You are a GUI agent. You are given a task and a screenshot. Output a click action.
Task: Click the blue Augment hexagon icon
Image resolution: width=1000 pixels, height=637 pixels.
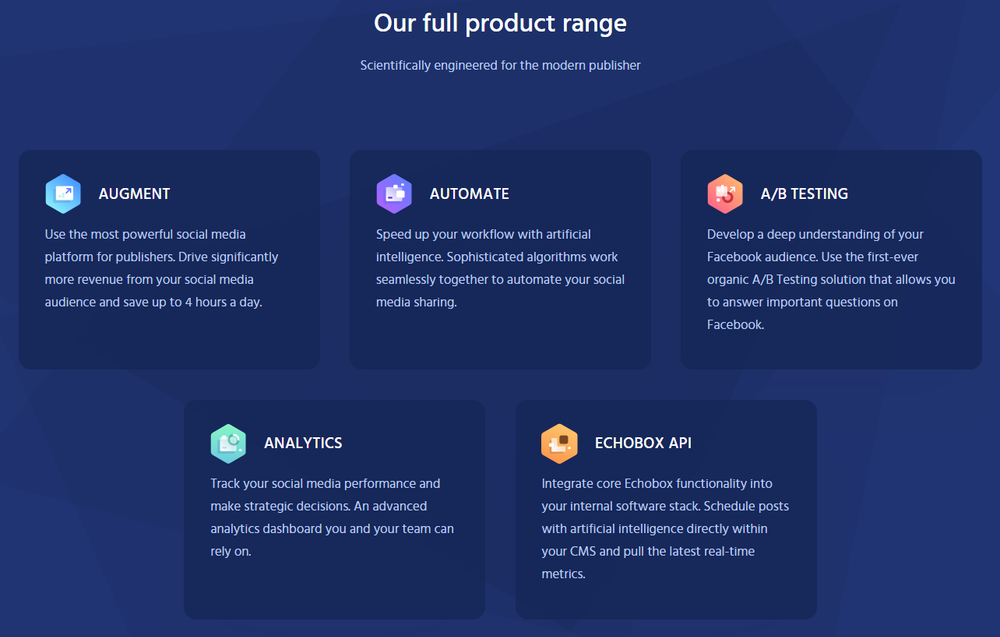tap(63, 193)
